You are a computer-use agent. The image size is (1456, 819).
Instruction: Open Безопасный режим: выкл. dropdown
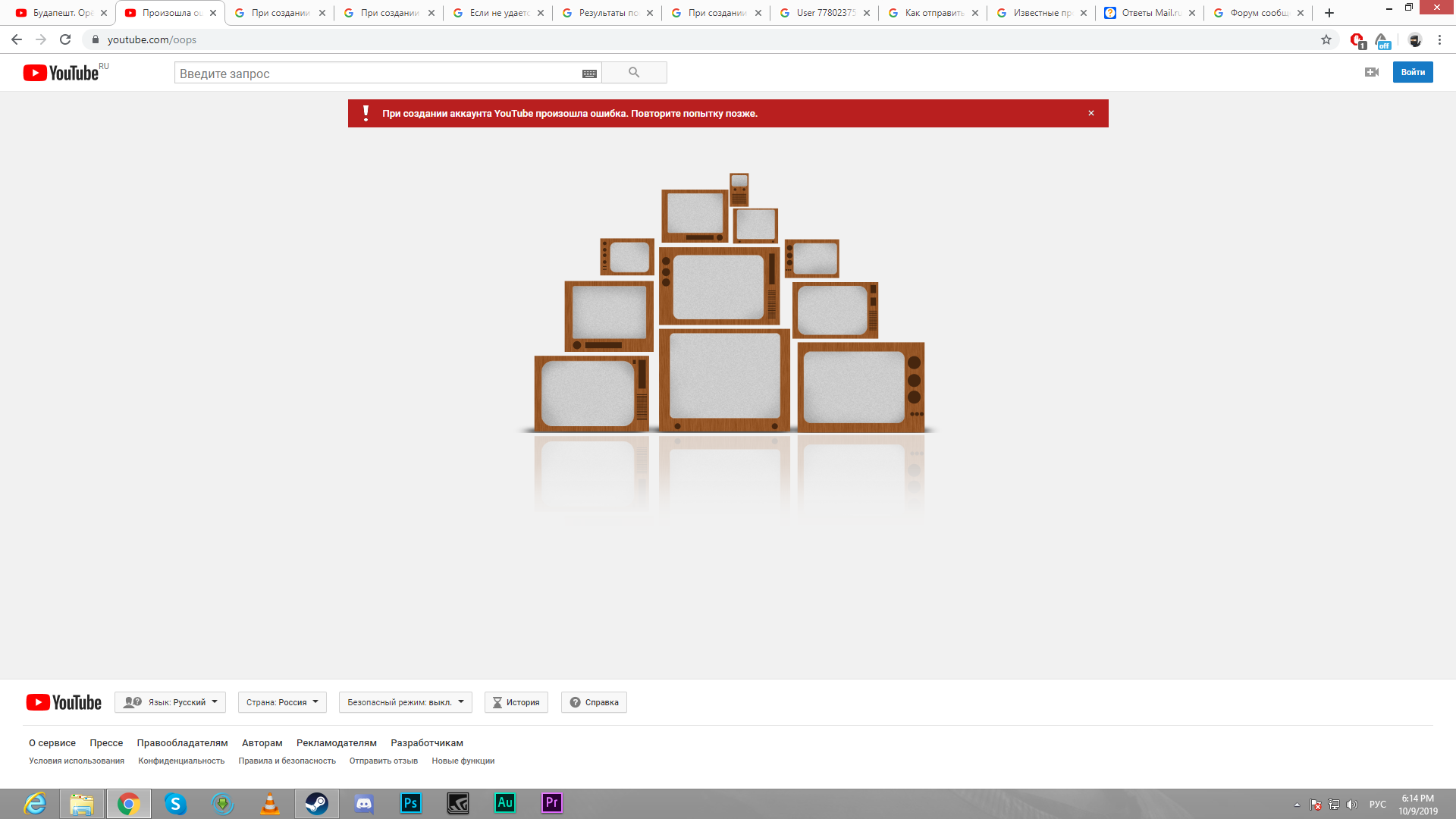click(x=405, y=702)
